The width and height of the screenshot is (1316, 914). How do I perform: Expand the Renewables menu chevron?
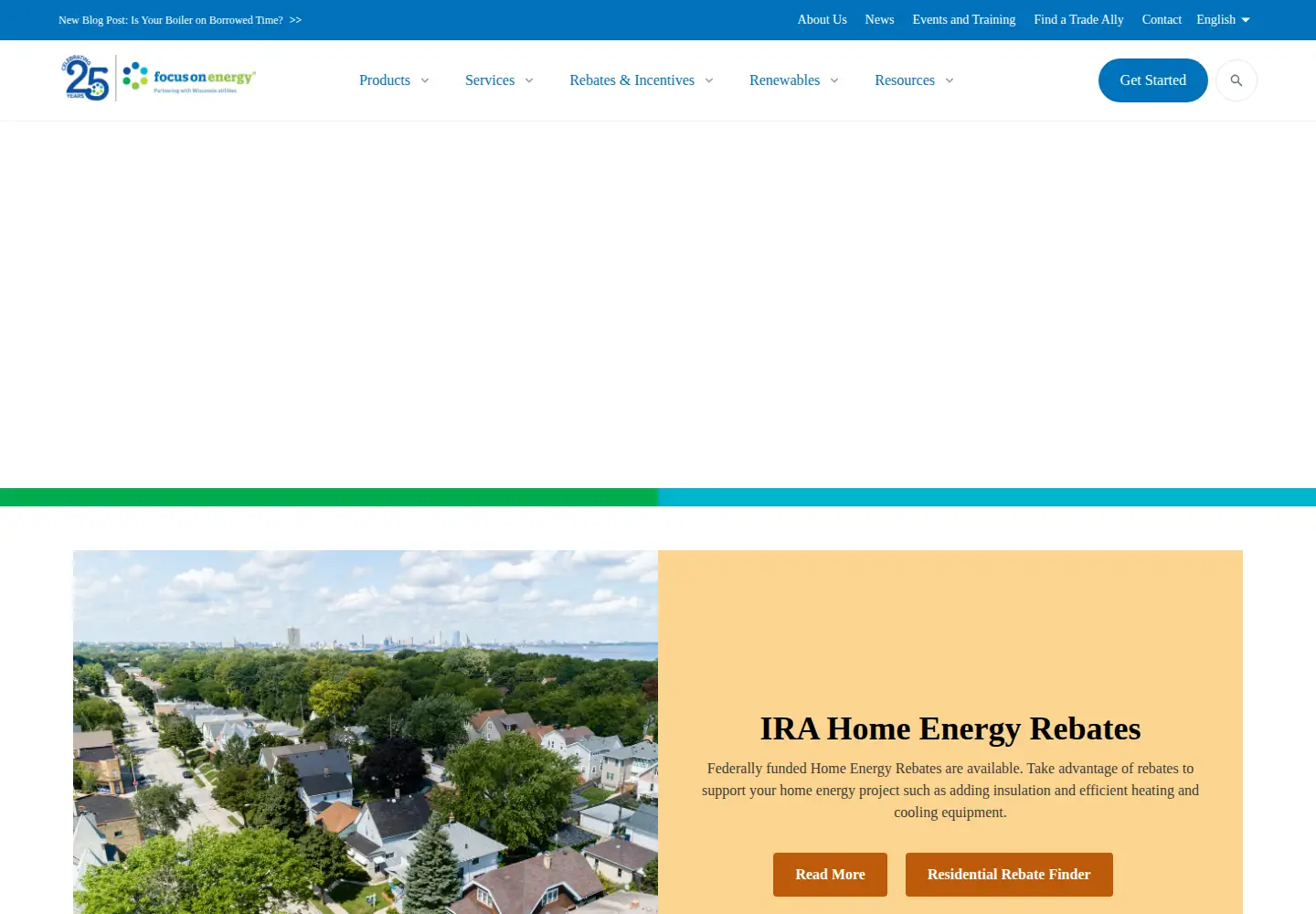click(834, 80)
